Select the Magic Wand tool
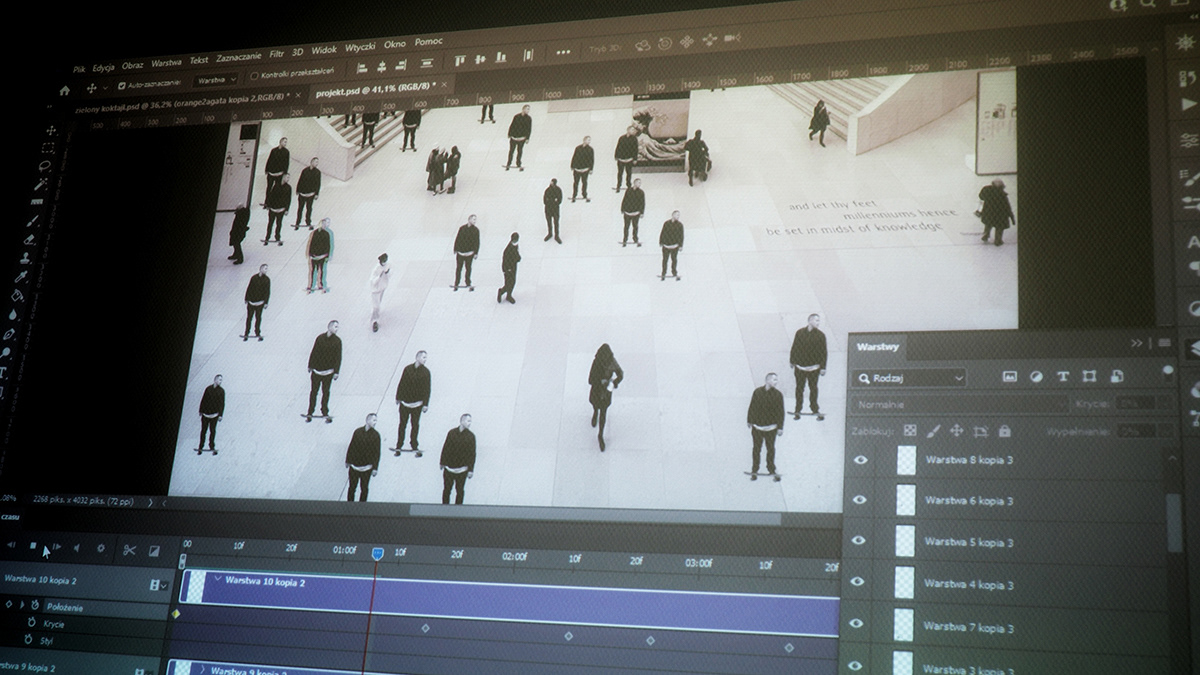Screen dimensions: 1200x675 click(41, 185)
